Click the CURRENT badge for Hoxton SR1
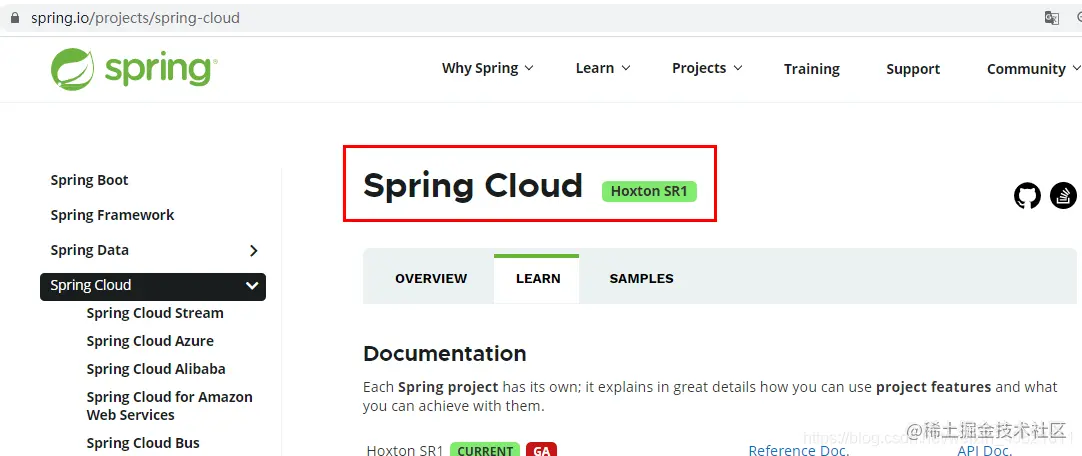 pos(484,450)
